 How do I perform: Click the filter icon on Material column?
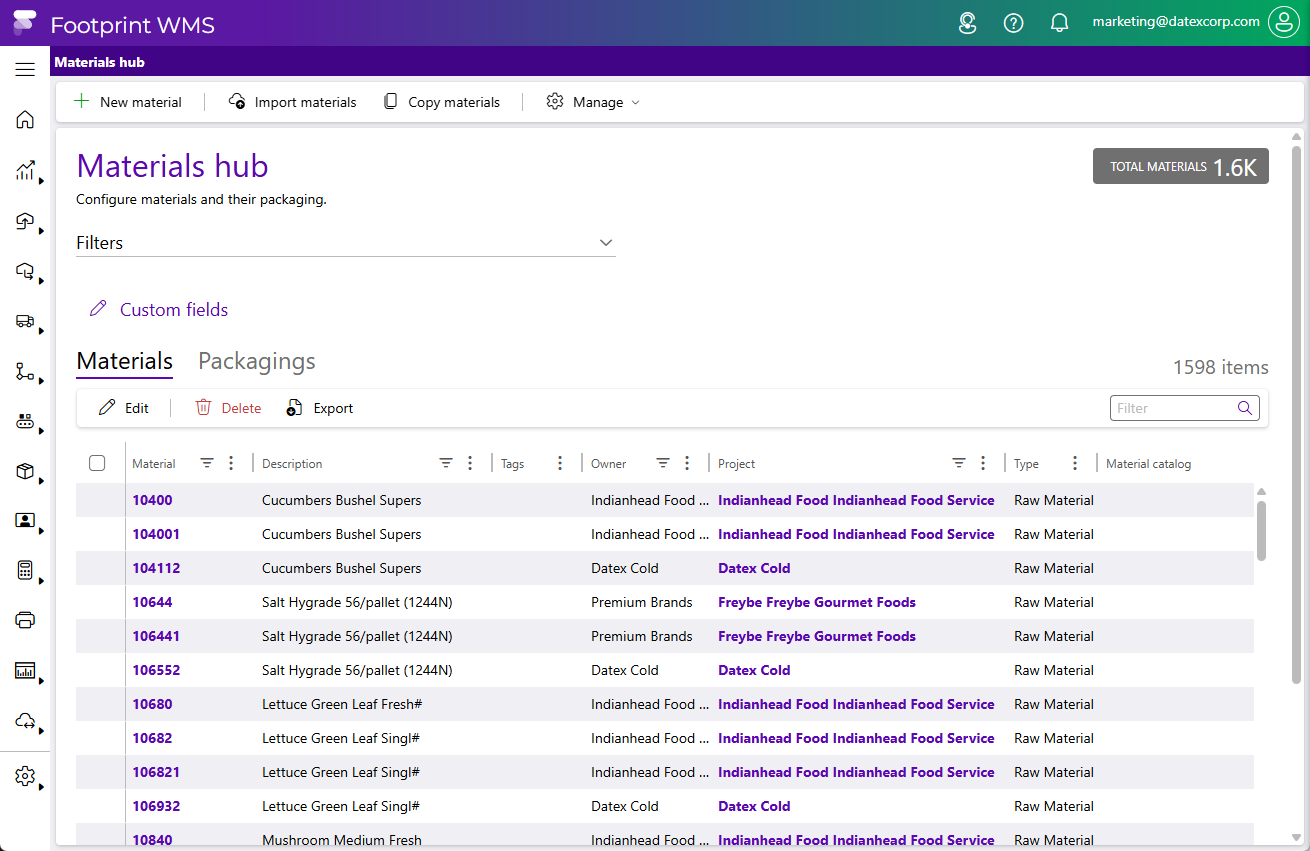tap(207, 463)
